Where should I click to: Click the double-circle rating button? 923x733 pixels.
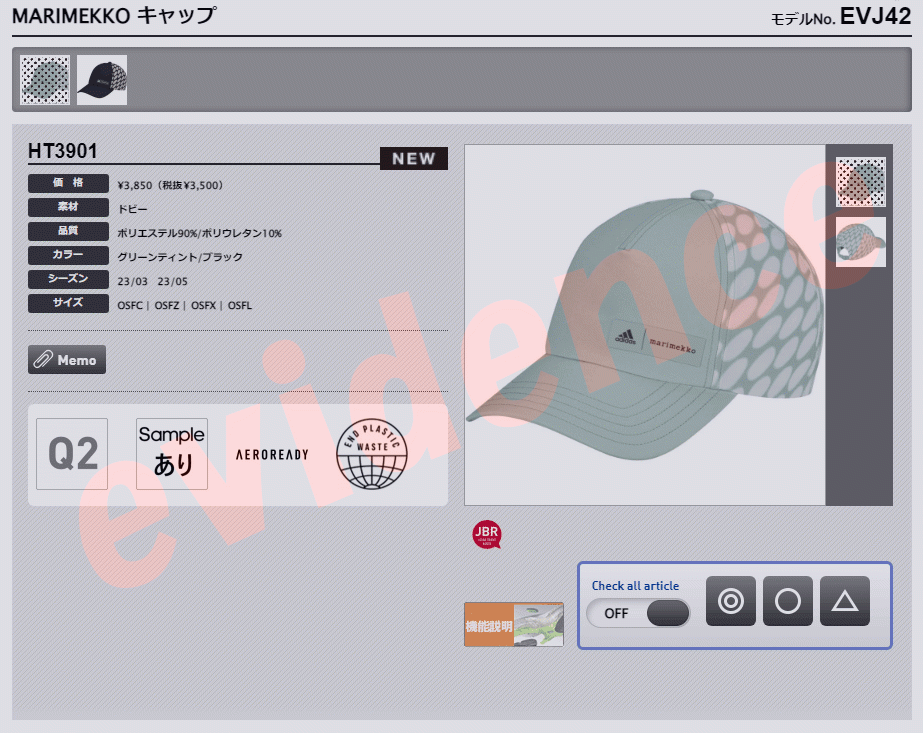730,601
